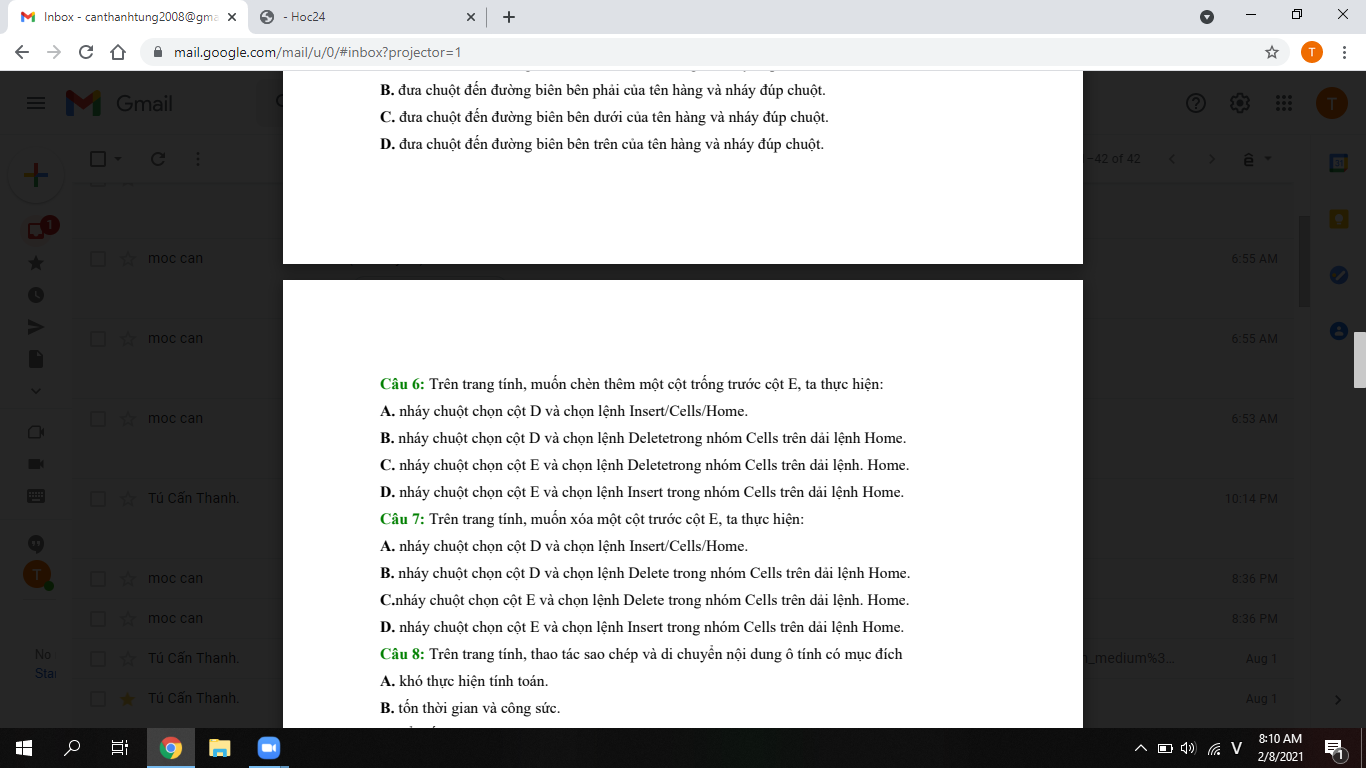Open Gmail main menu hamburger icon
This screenshot has width=1366, height=768.
pyautogui.click(x=36, y=103)
